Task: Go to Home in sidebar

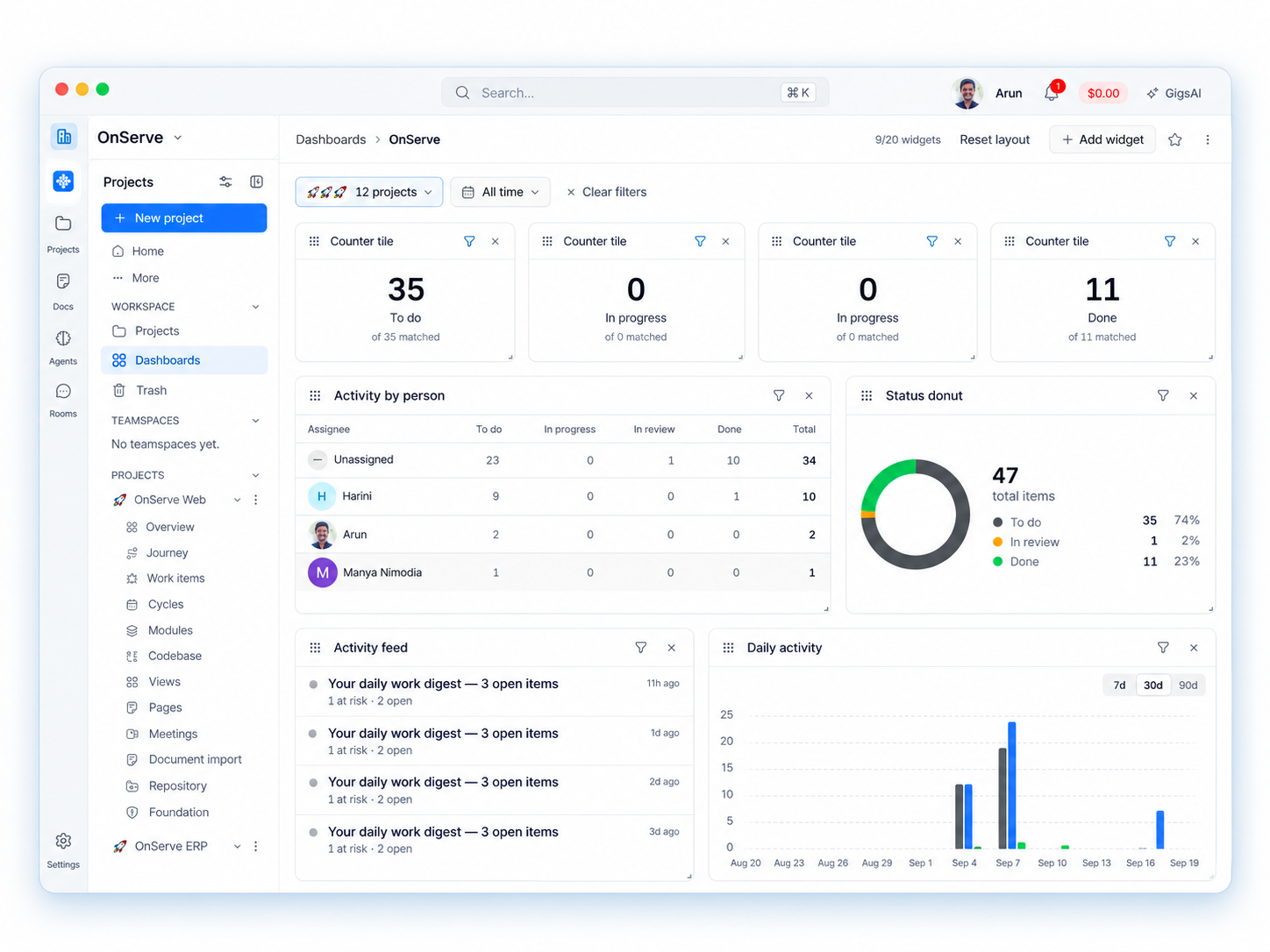Action: tap(147, 251)
